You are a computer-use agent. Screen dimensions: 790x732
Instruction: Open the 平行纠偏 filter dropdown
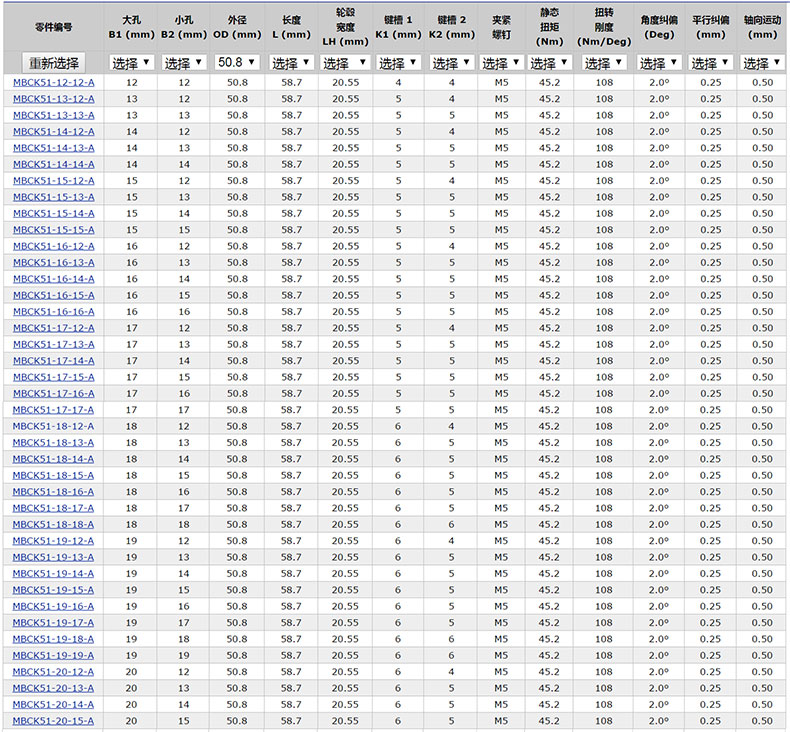pos(712,63)
